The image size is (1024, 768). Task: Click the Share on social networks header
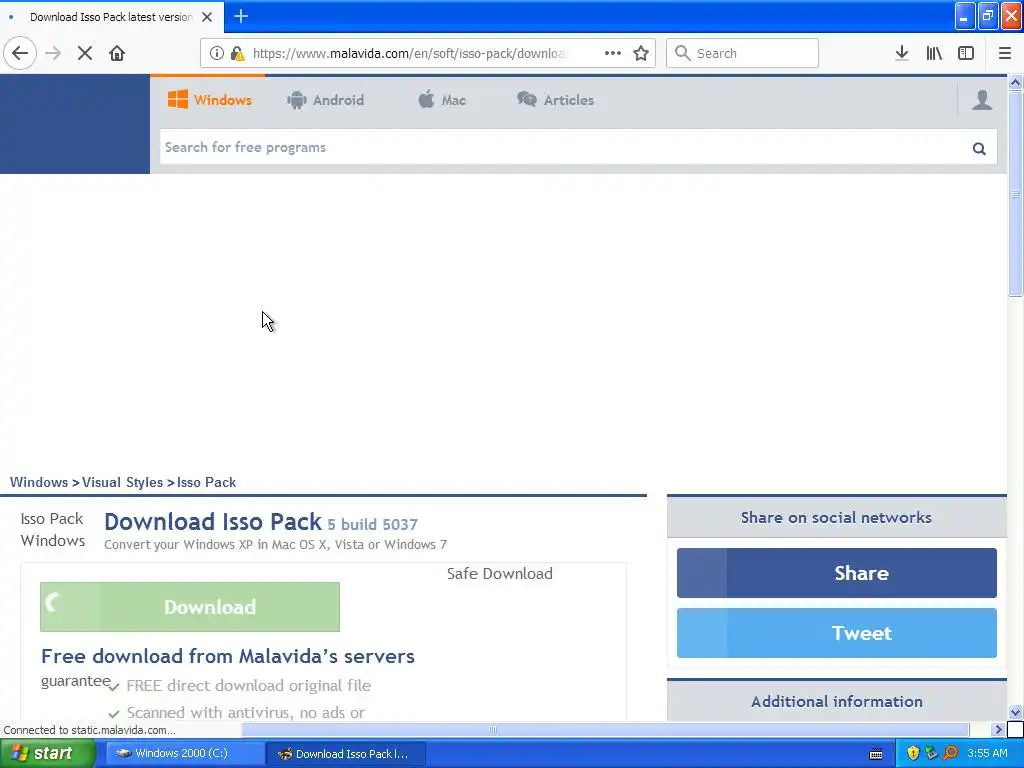click(x=837, y=517)
